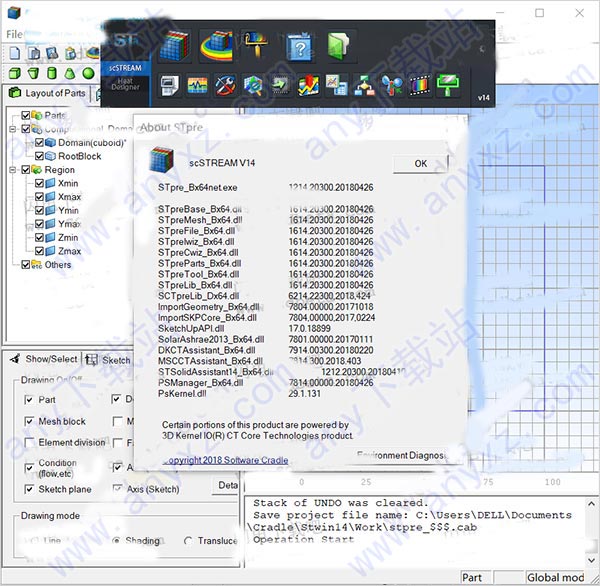Collapse the Computational Domain tree node
Screen dimensions: 600x586
13,129
